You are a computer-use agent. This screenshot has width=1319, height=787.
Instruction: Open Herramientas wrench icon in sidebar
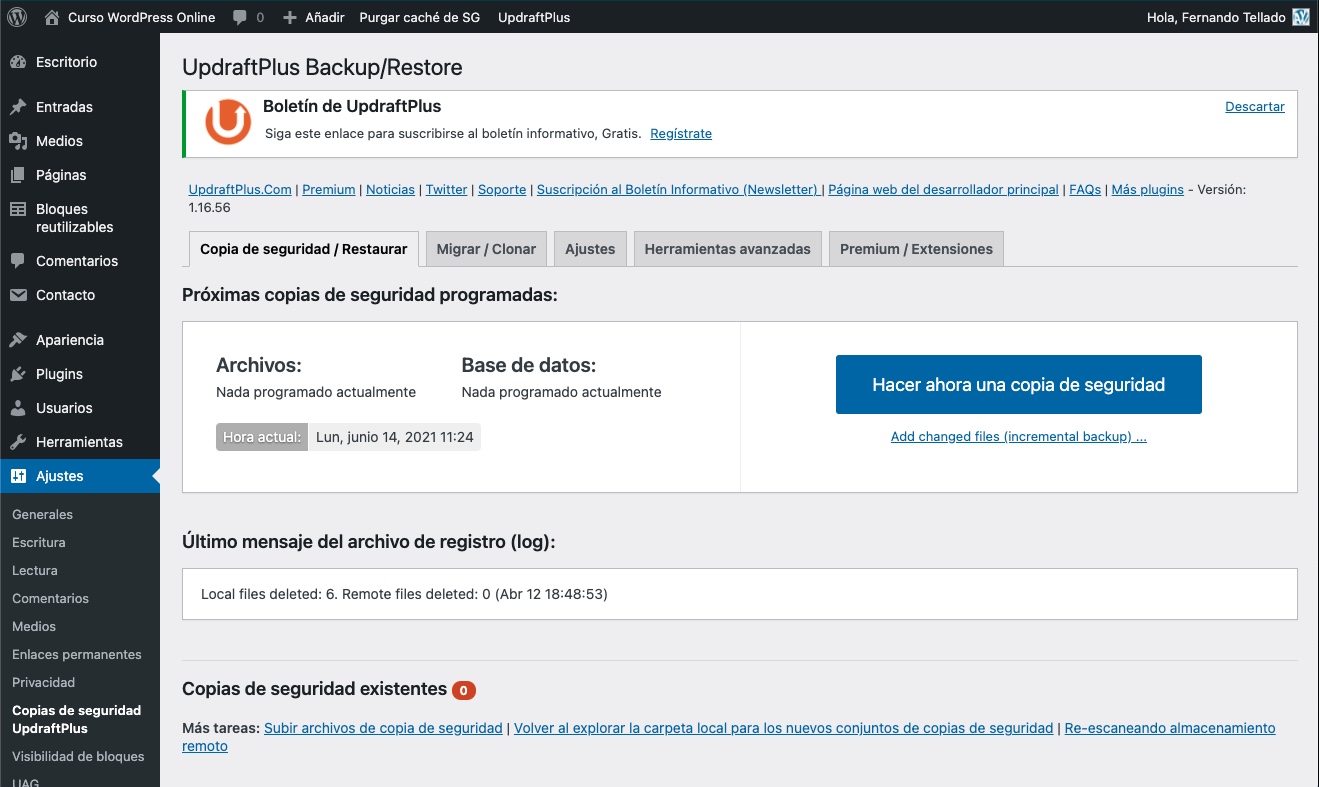[18, 442]
